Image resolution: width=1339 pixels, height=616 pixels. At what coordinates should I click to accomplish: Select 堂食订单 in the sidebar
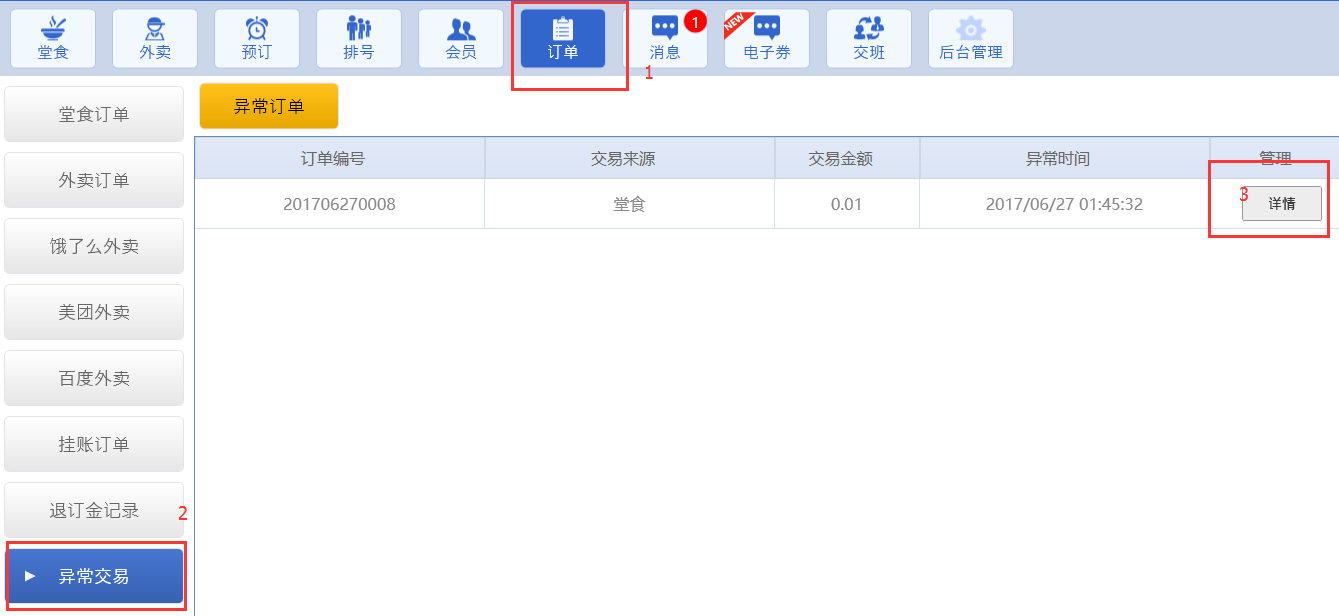point(94,114)
